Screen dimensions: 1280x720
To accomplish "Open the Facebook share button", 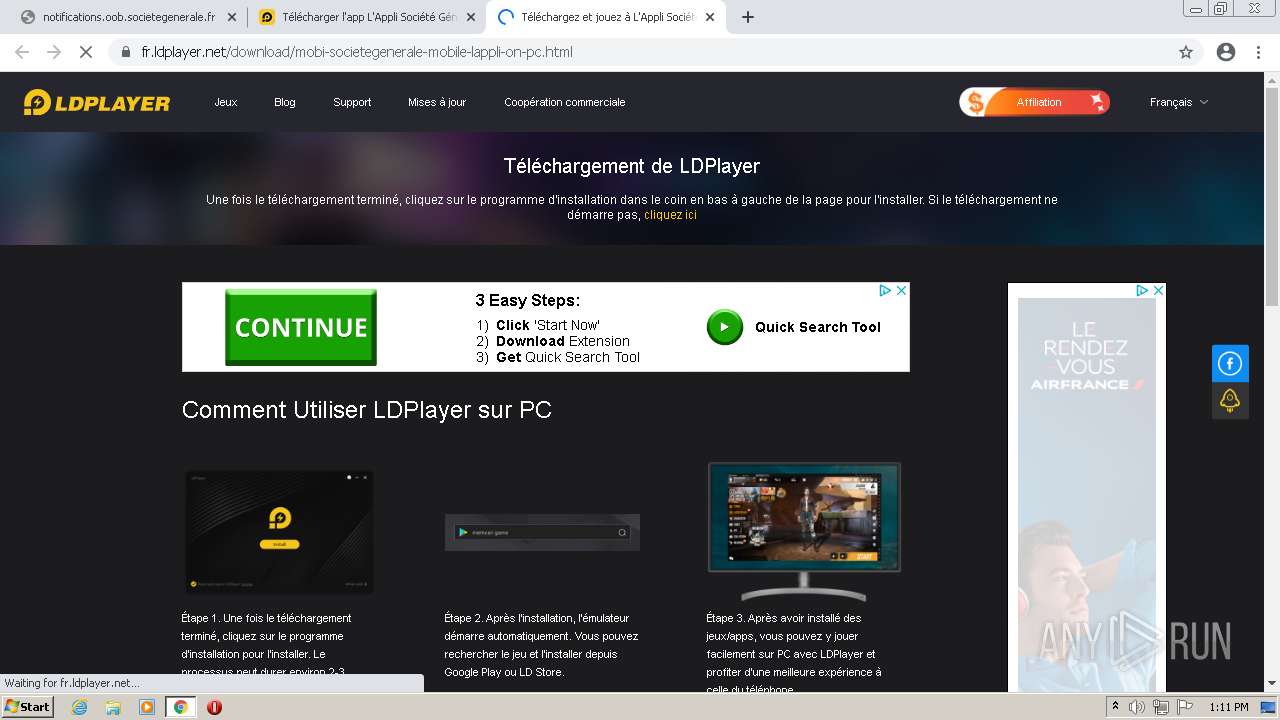I will 1230,364.
